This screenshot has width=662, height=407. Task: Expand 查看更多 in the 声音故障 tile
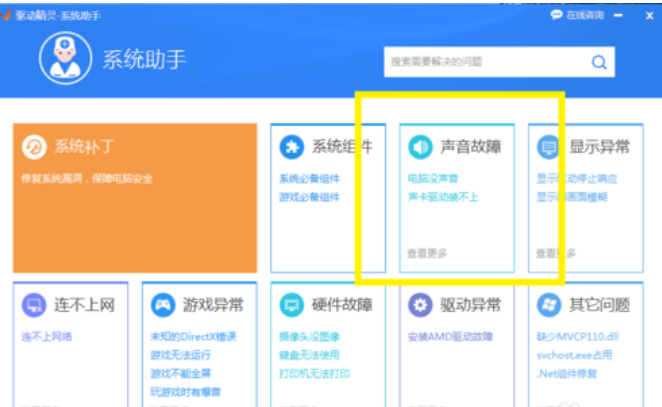427,253
